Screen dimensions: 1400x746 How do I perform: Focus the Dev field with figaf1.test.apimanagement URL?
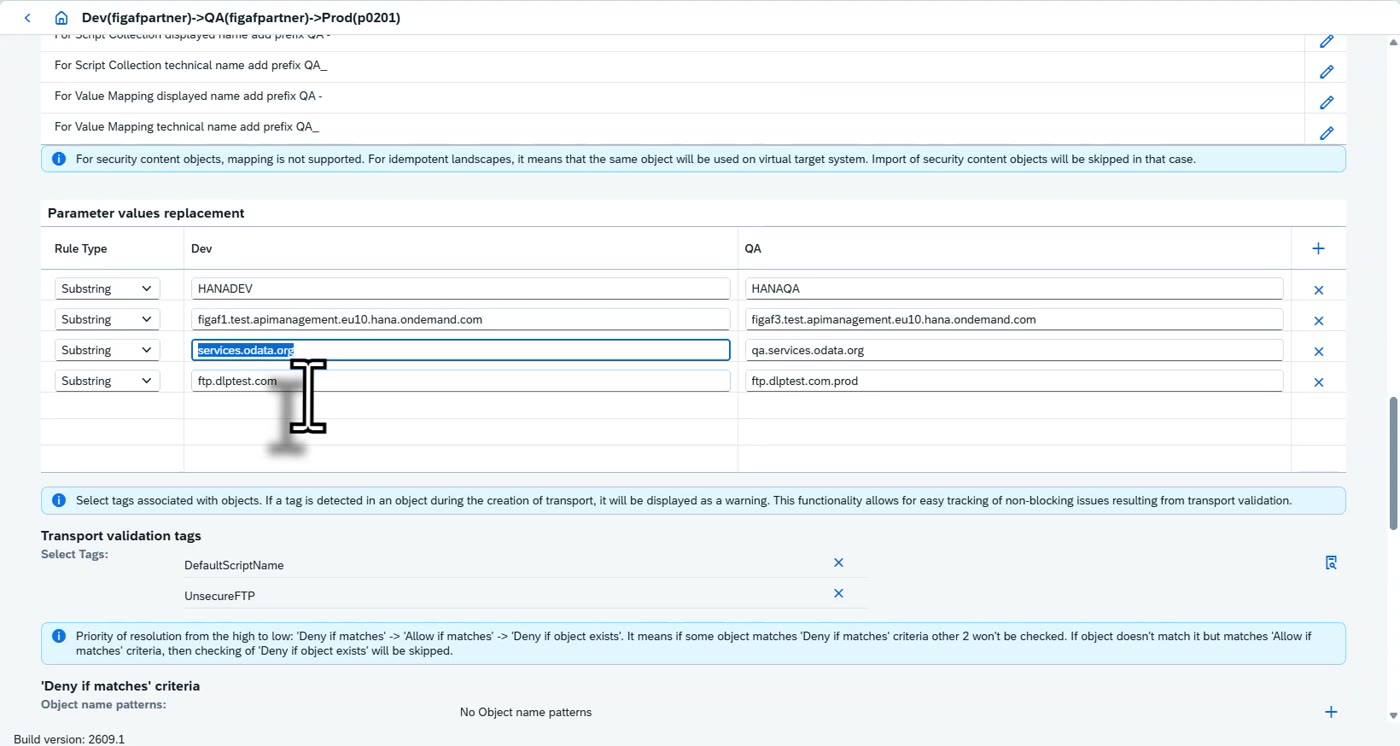click(x=461, y=320)
